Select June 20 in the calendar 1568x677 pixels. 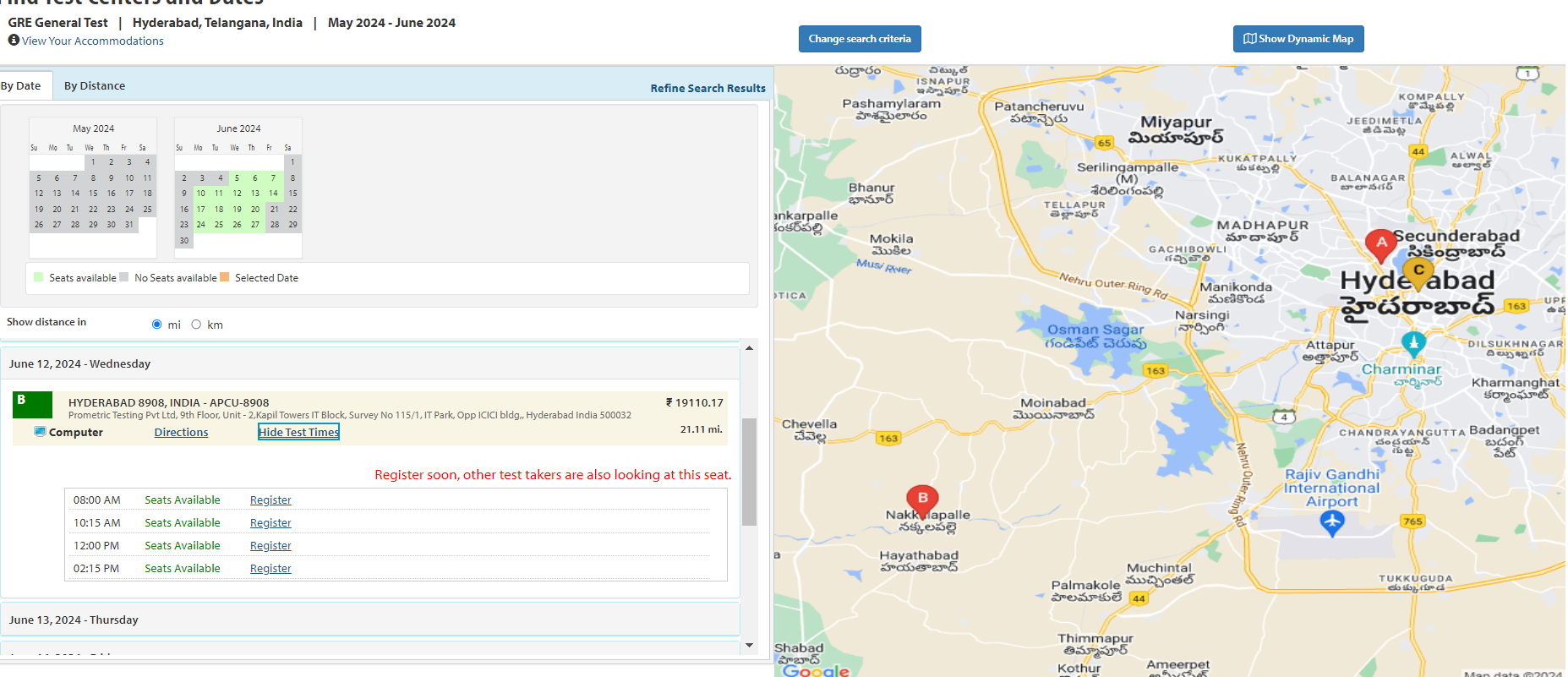point(255,210)
